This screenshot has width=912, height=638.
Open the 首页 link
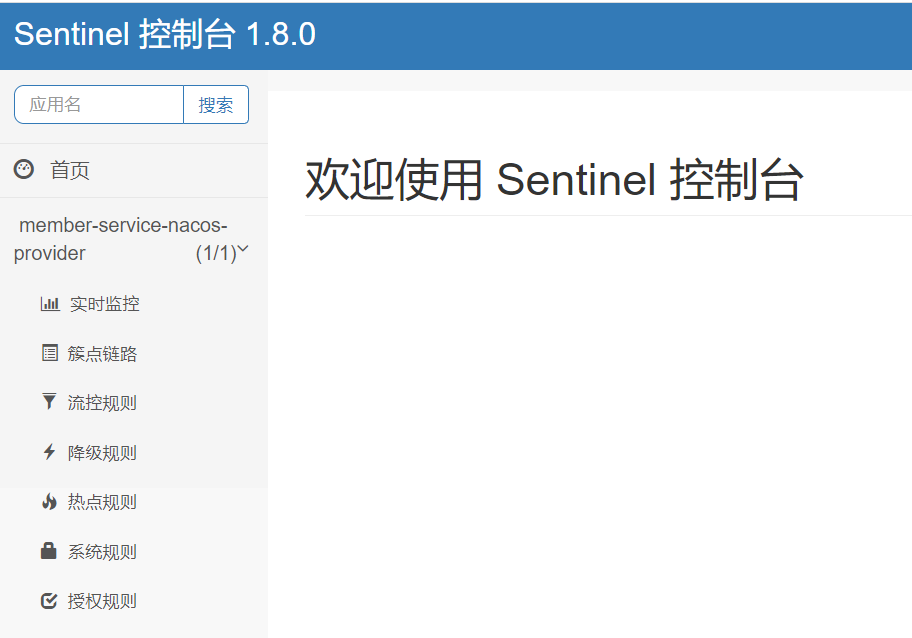(x=70, y=171)
